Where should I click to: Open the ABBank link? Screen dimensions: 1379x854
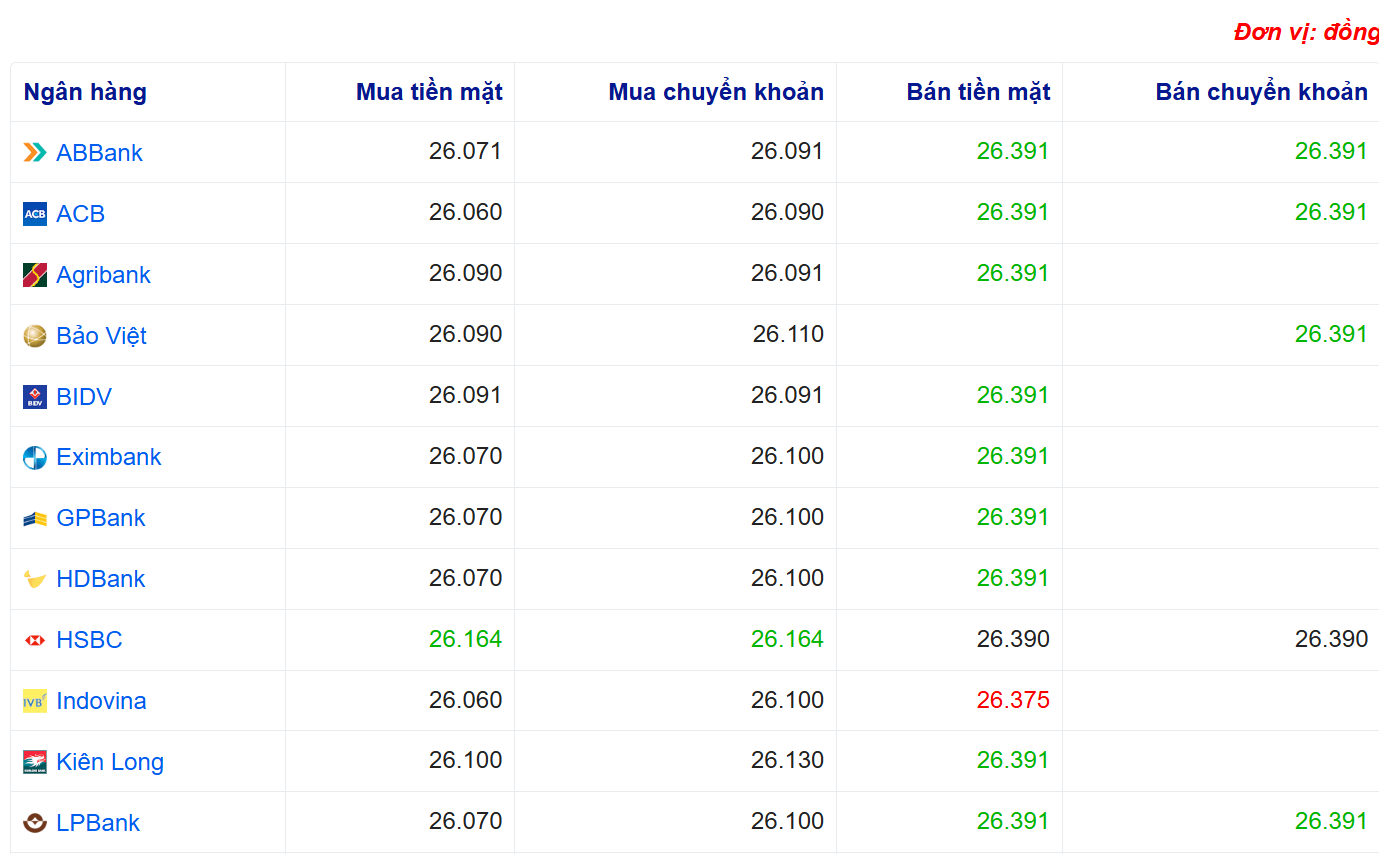99,153
